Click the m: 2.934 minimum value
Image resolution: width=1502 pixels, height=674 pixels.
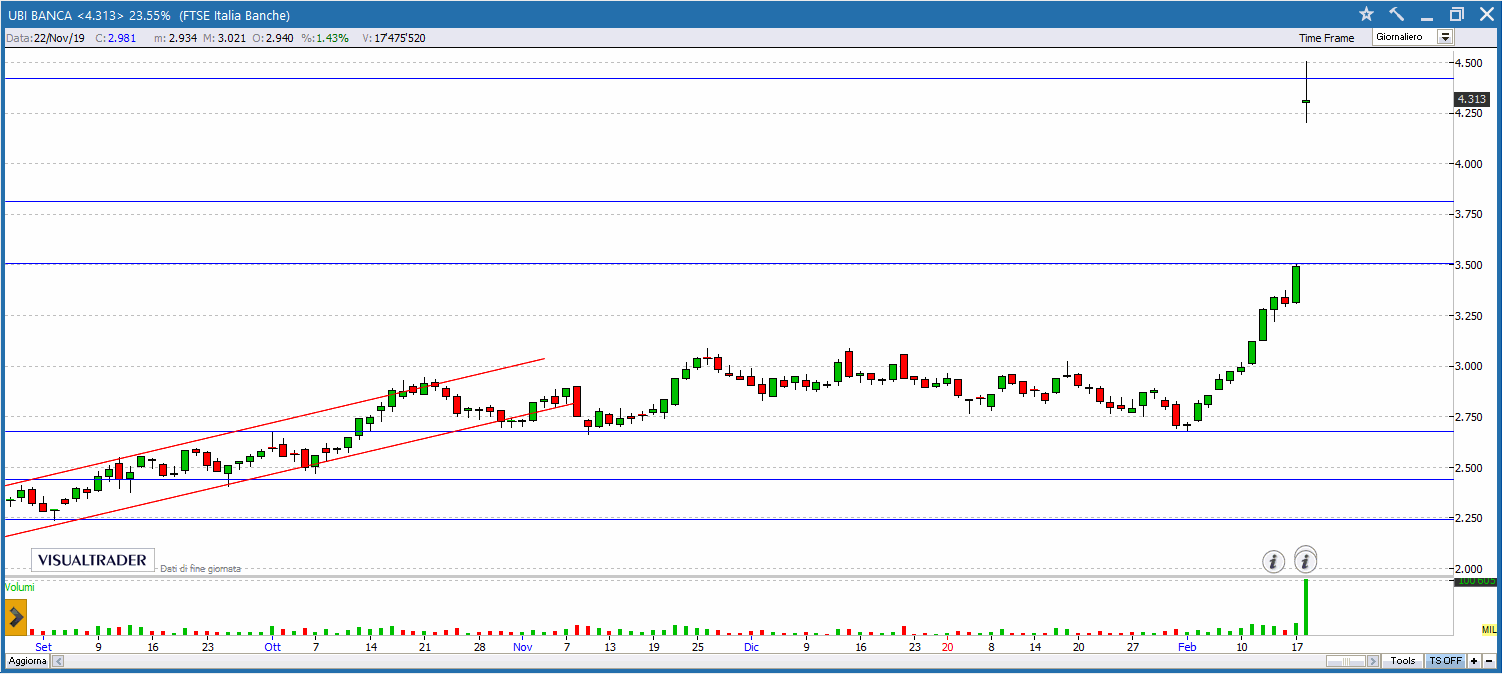(175, 38)
